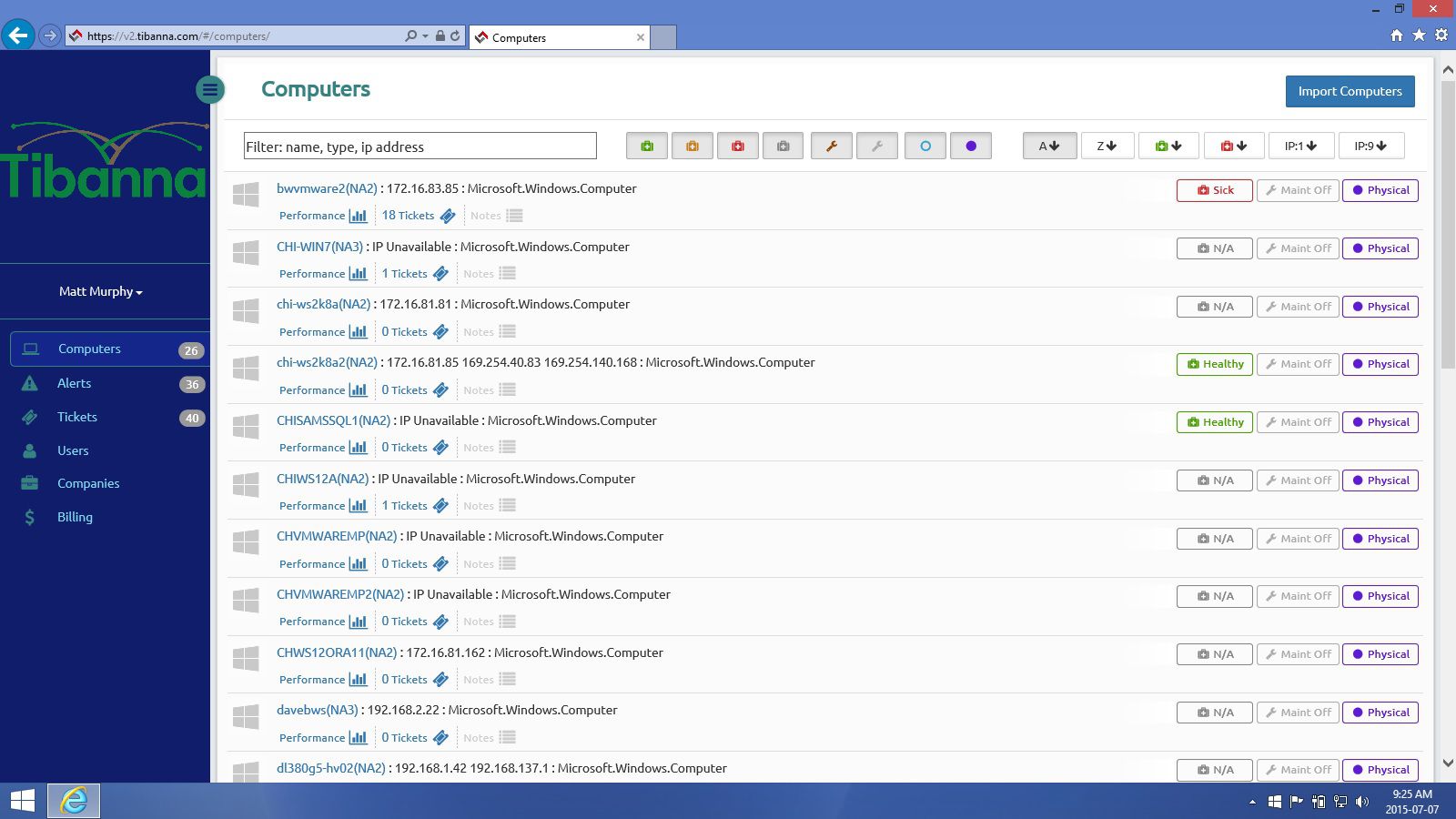Sort by IP:9 descending button
1456x819 pixels.
tap(1371, 146)
